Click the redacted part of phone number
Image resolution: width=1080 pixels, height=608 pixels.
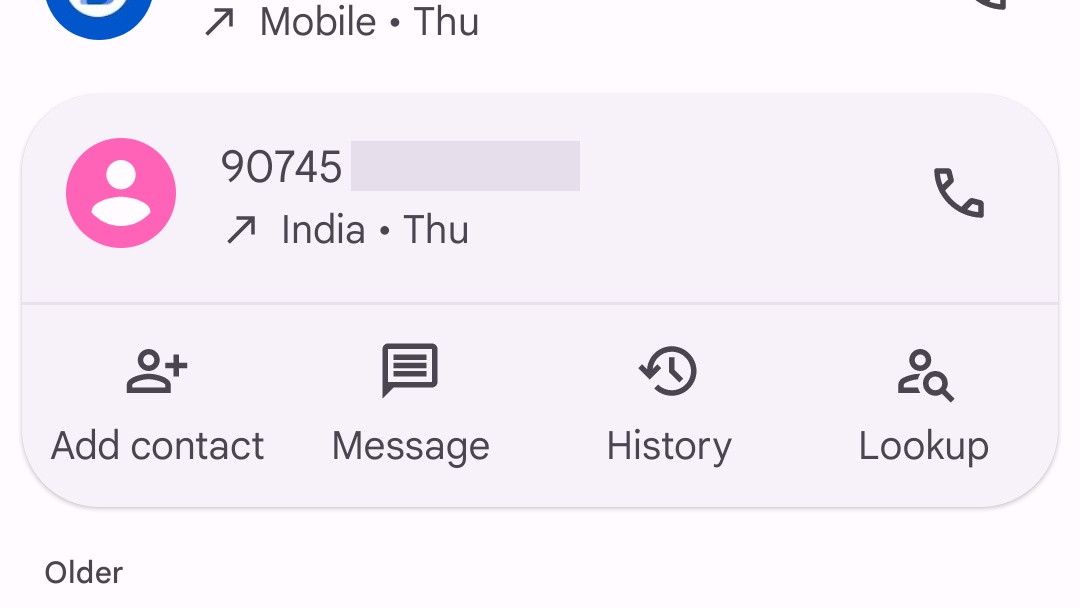pyautogui.click(x=466, y=166)
